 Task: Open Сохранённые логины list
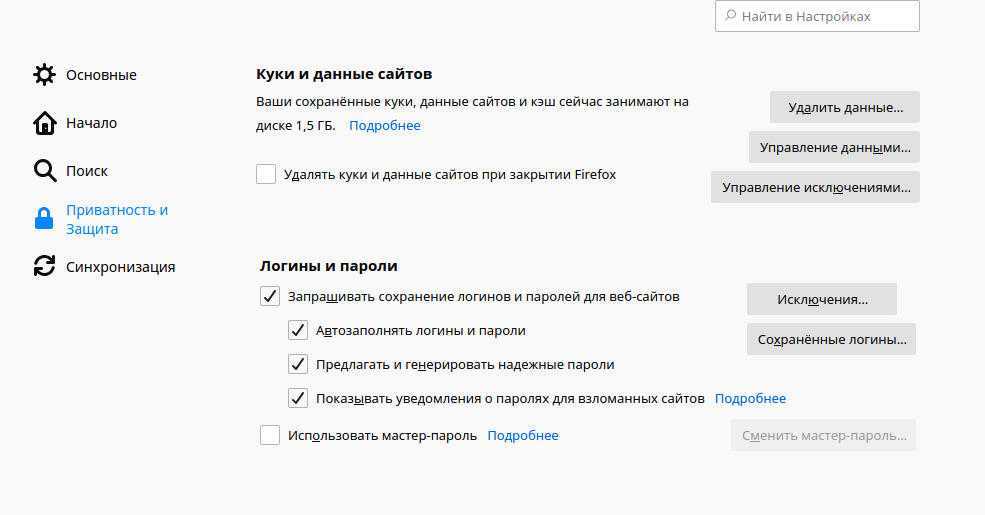coord(831,339)
